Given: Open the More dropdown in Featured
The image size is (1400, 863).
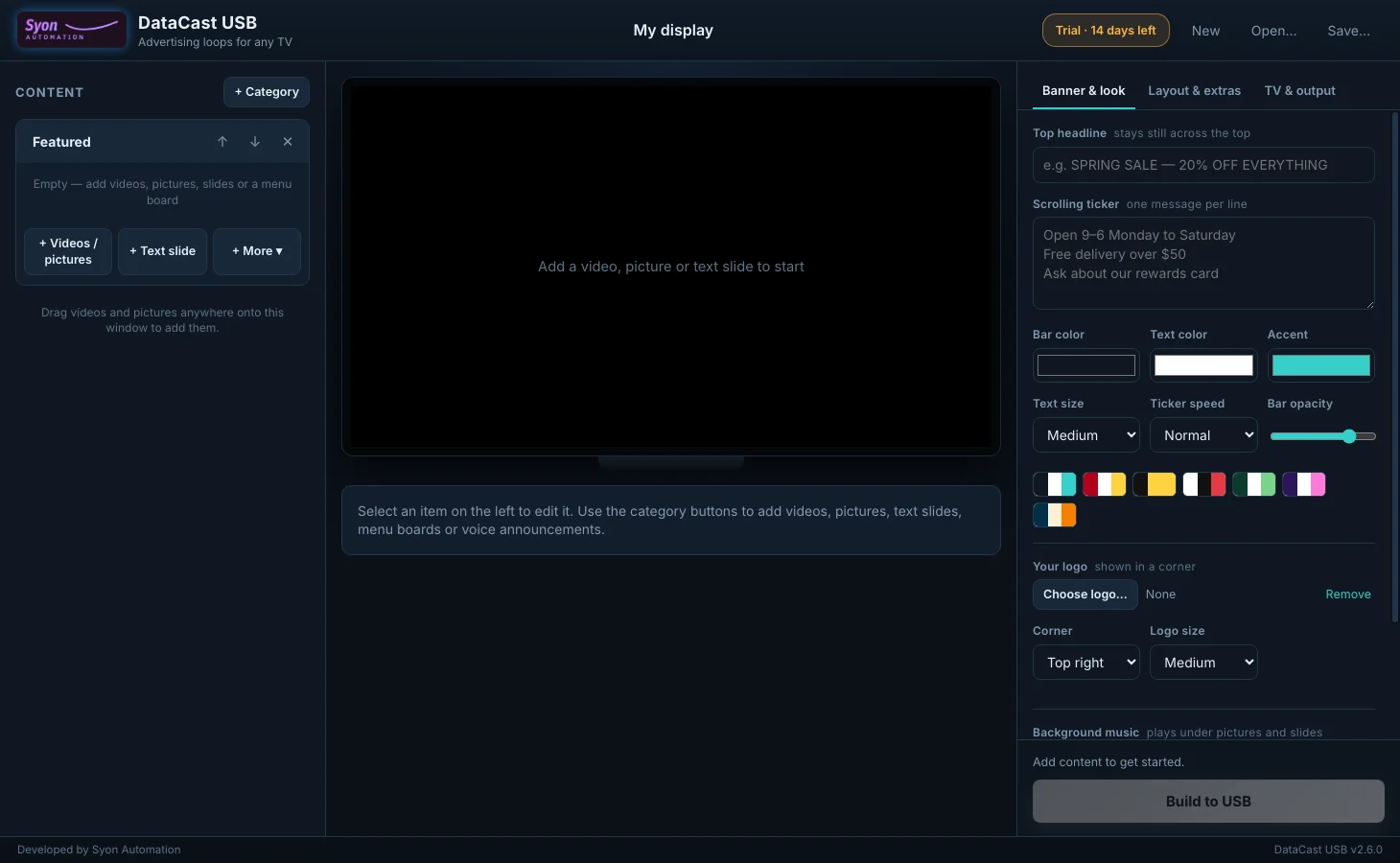Looking at the screenshot, I should click(x=257, y=251).
